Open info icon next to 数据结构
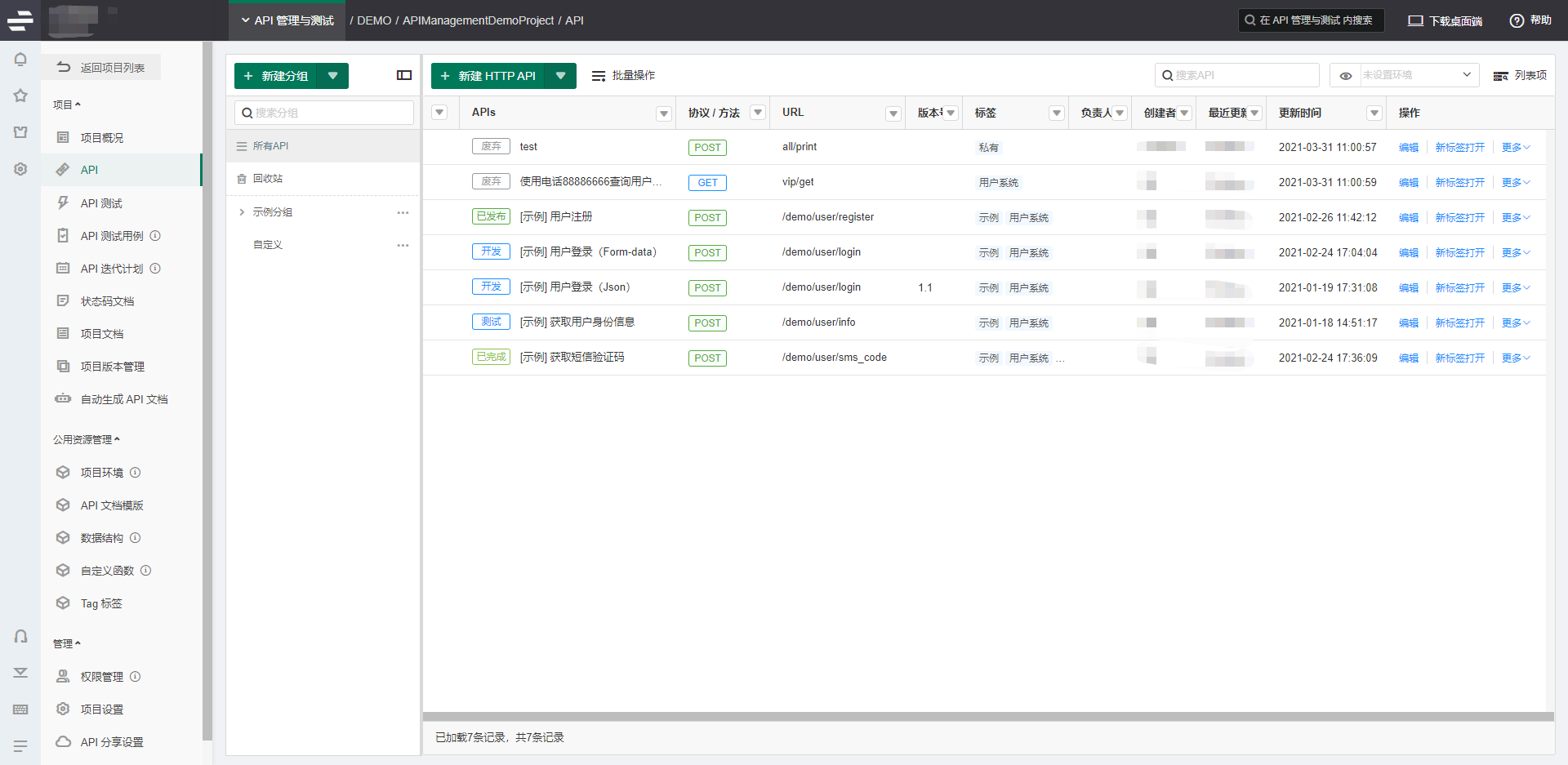The width and height of the screenshot is (1568, 765). click(x=136, y=537)
